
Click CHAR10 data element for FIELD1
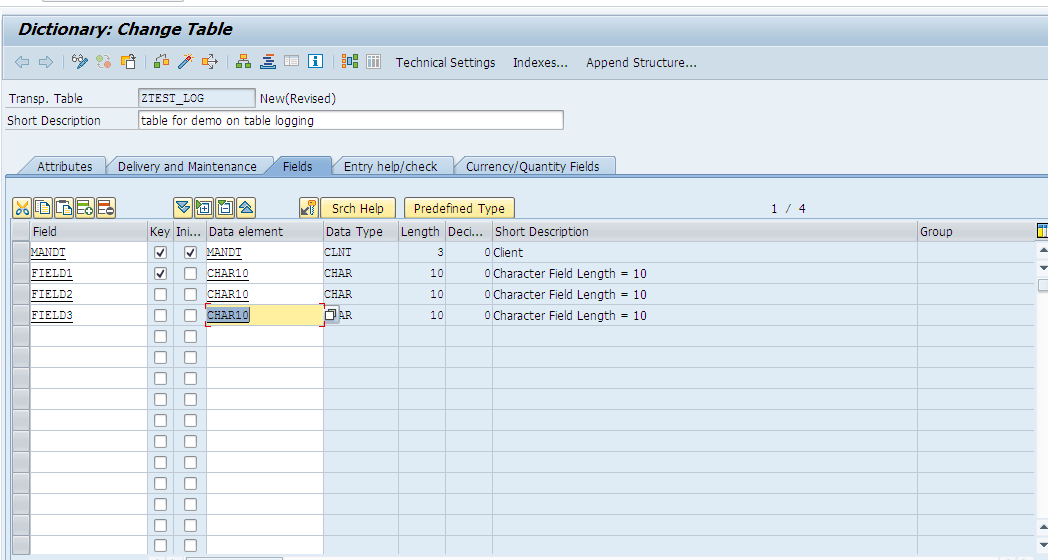228,273
